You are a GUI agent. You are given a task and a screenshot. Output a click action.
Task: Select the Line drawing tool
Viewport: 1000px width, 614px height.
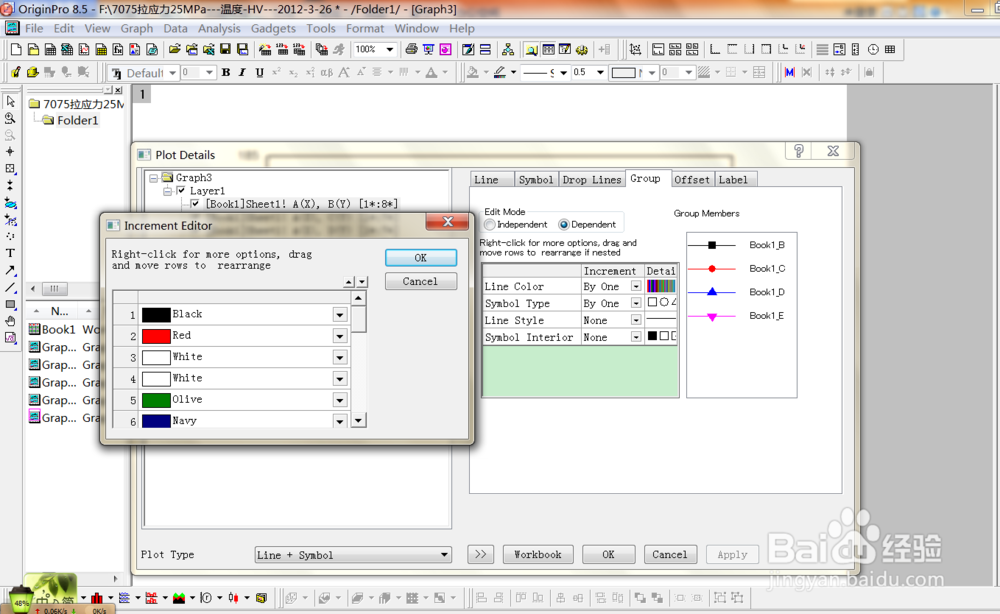pyautogui.click(x=10, y=287)
